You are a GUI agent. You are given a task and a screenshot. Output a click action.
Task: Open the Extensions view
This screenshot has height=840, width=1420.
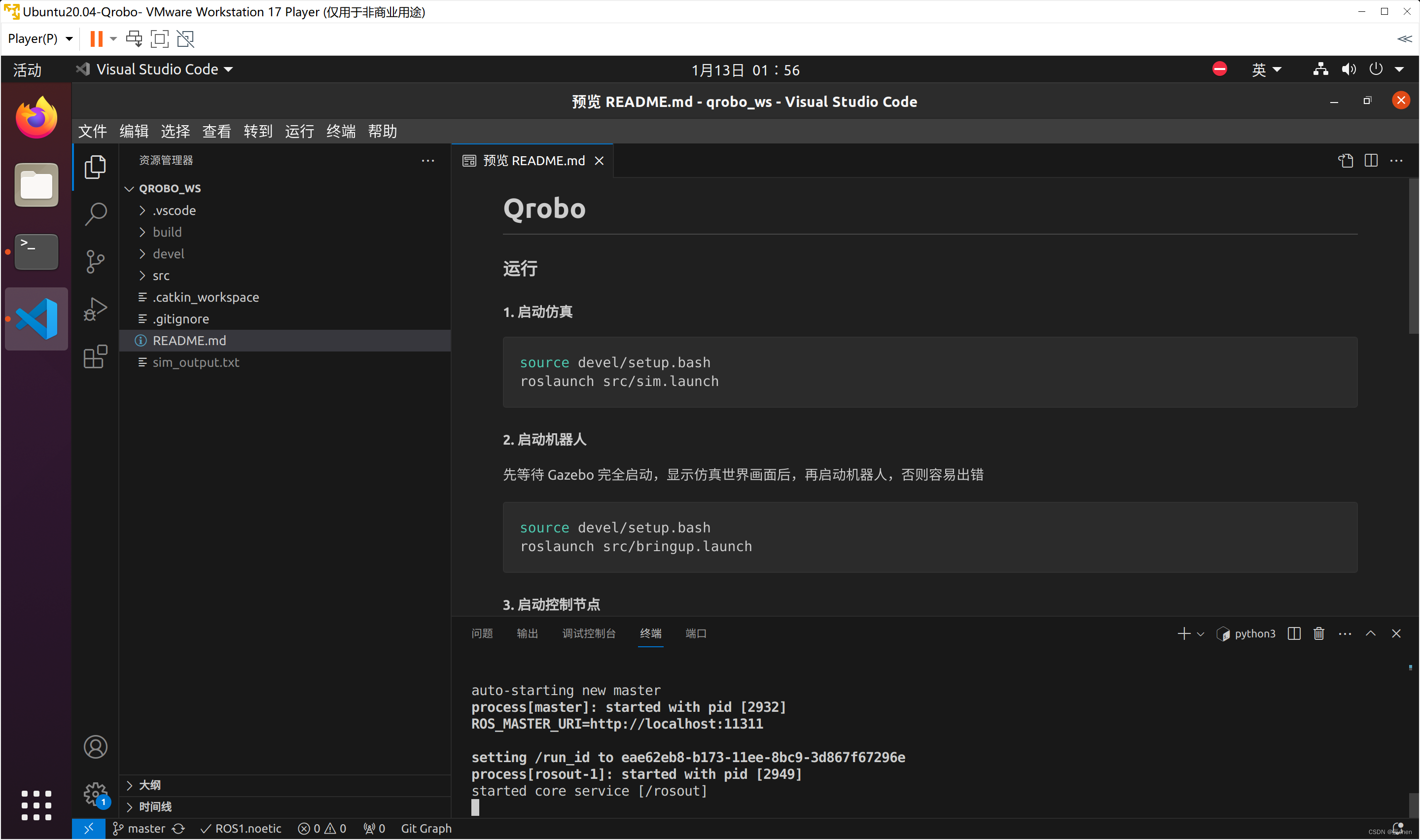pos(95,356)
